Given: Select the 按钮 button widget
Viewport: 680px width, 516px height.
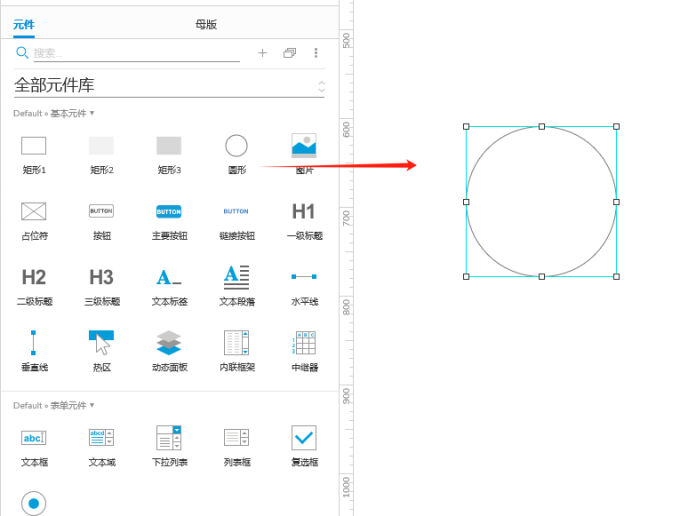Looking at the screenshot, I should pos(101,221).
